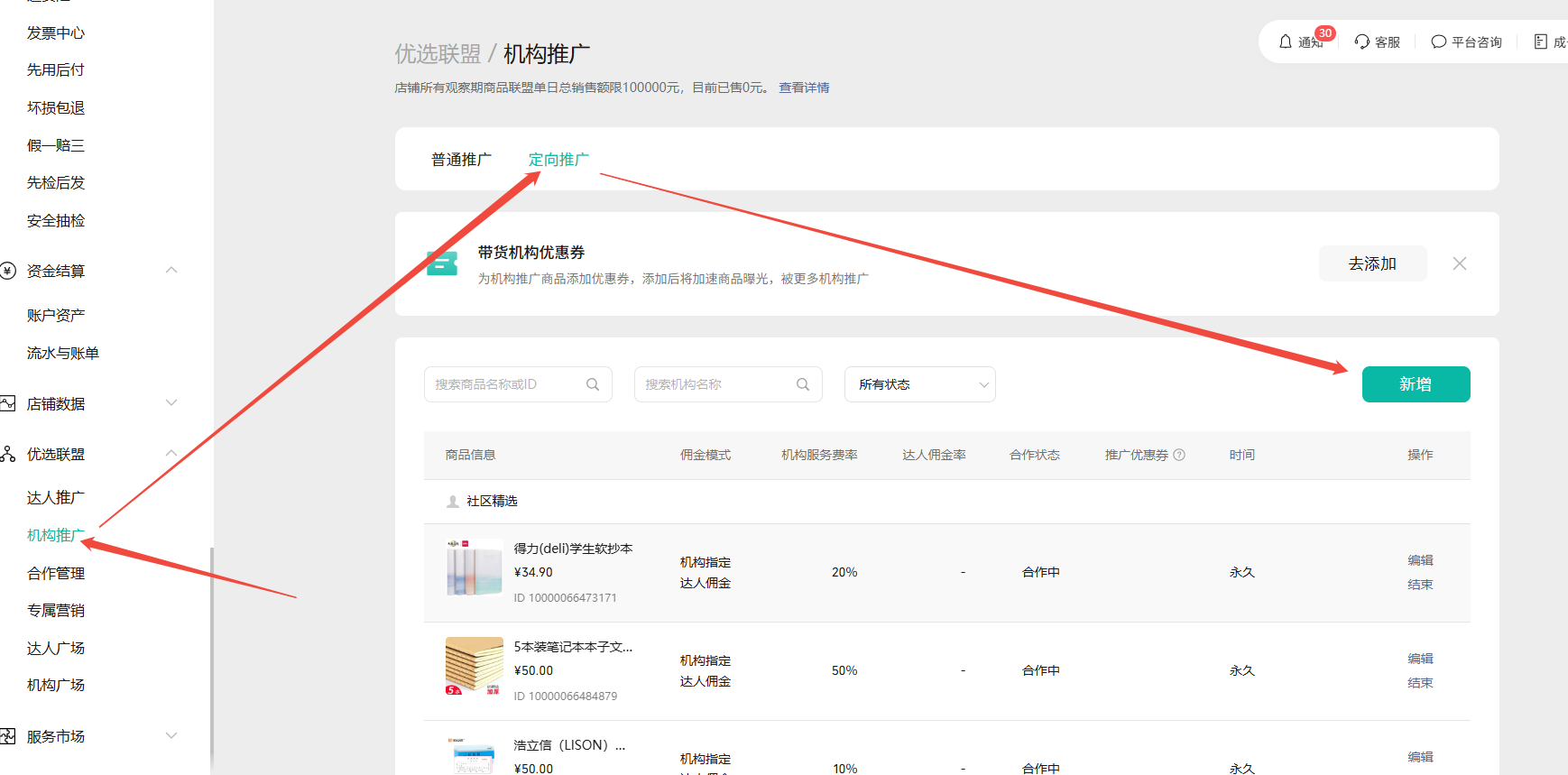
Task: Click the search icon in product search box
Action: 593,384
